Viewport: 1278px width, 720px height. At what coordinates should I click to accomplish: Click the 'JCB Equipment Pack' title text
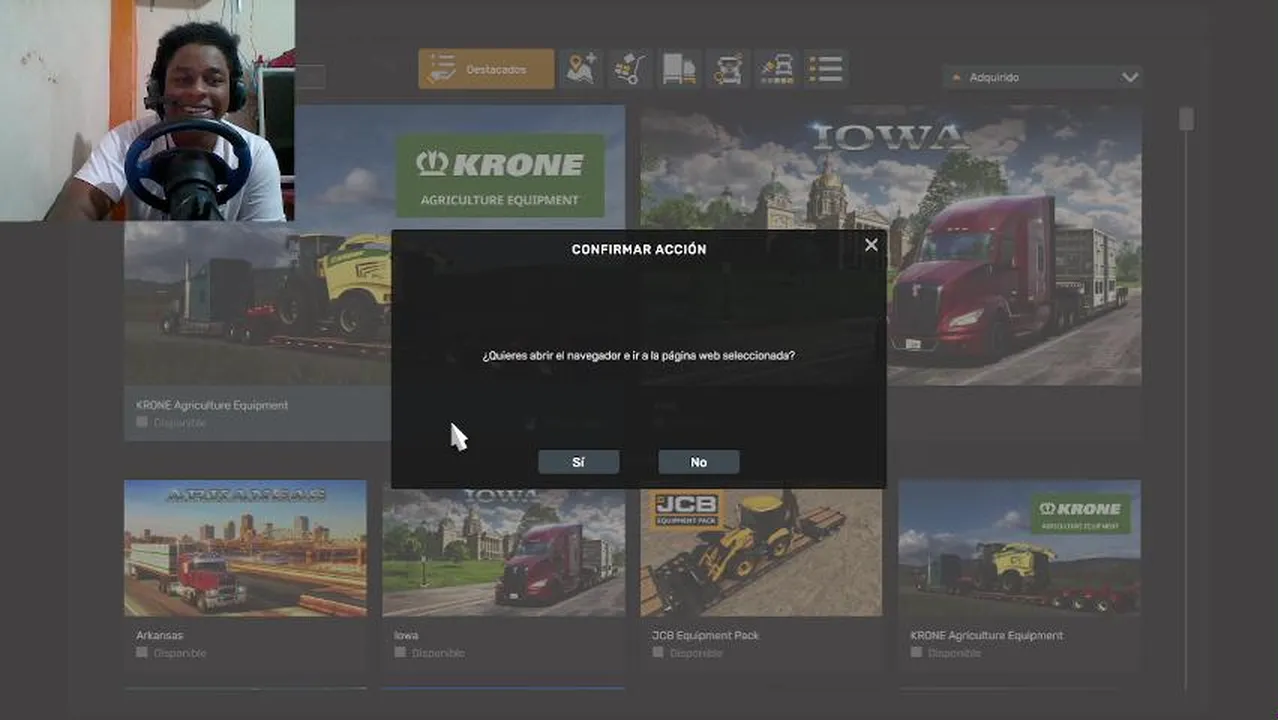705,635
